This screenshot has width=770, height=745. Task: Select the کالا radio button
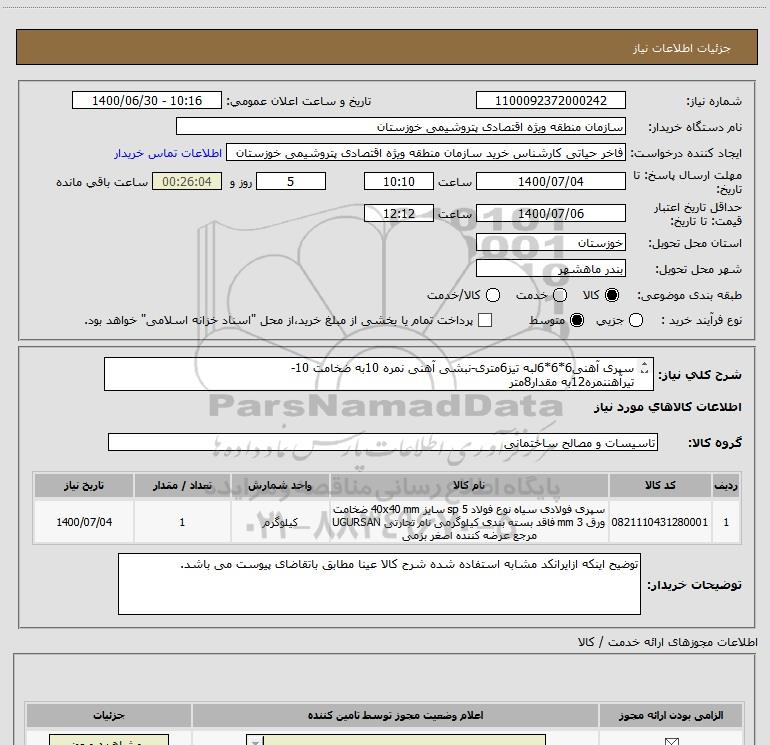(612, 295)
